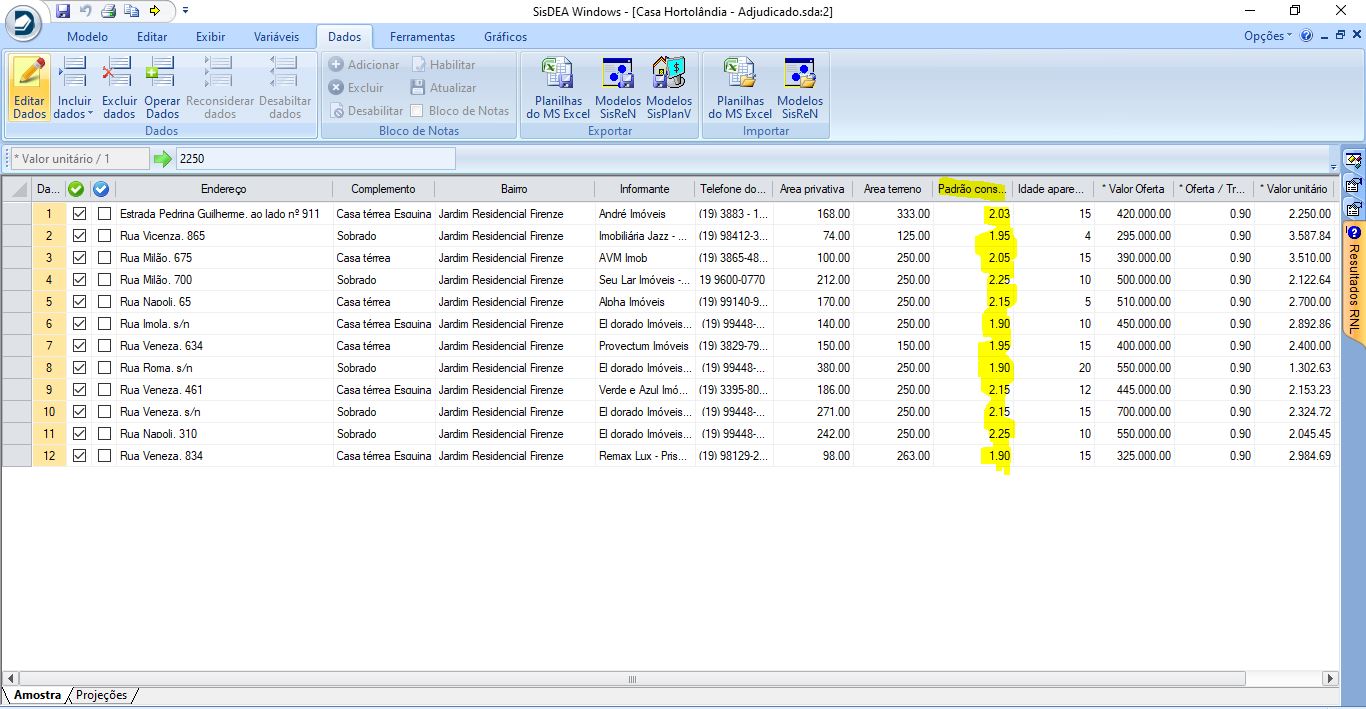This screenshot has width=1366, height=709.
Task: Toggle the Bloco de Notas checkbox
Action: click(417, 110)
